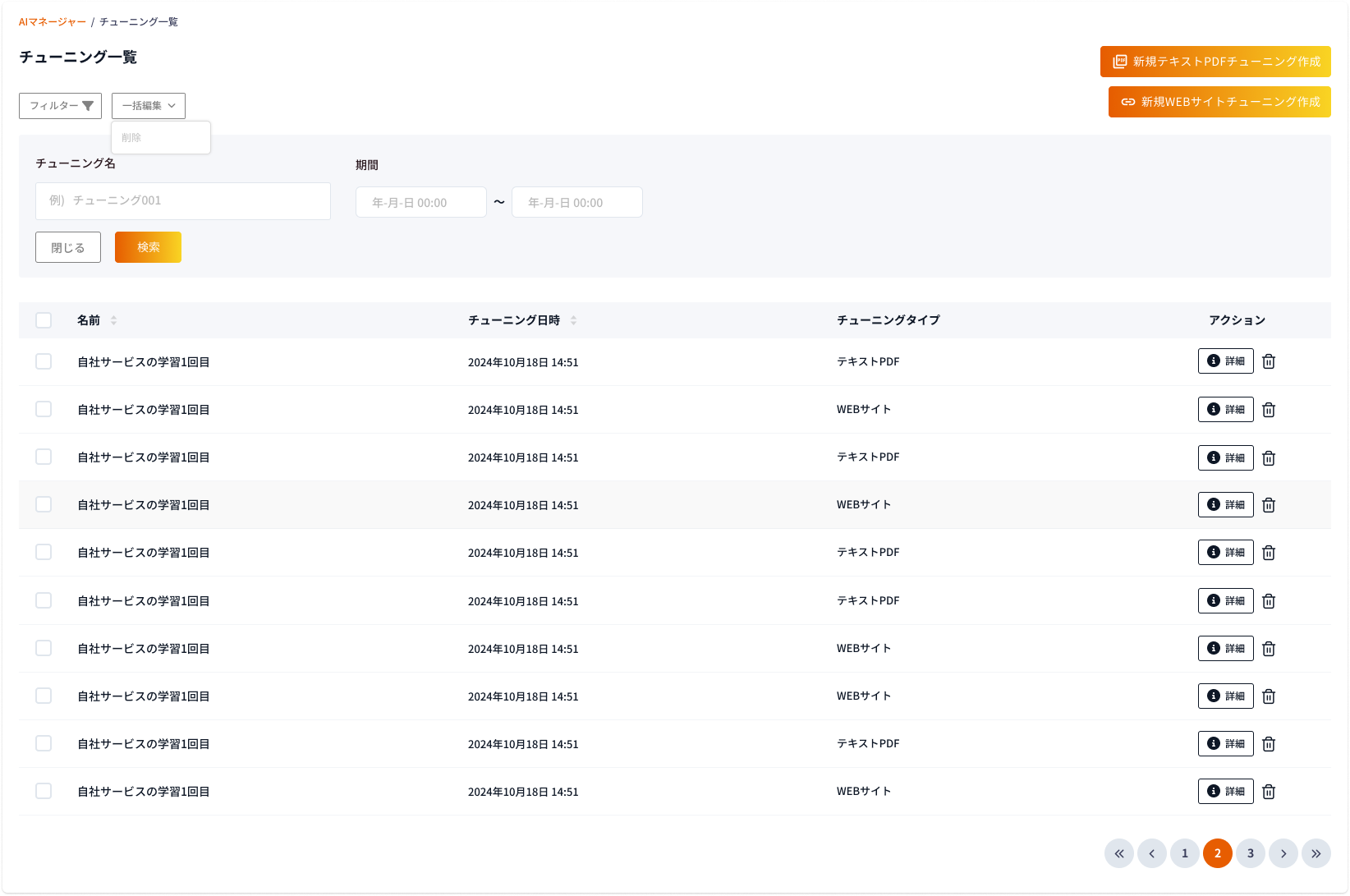Image resolution: width=1350 pixels, height=896 pixels.
Task: Select the checkbox in the last table row
Action: pyautogui.click(x=44, y=791)
